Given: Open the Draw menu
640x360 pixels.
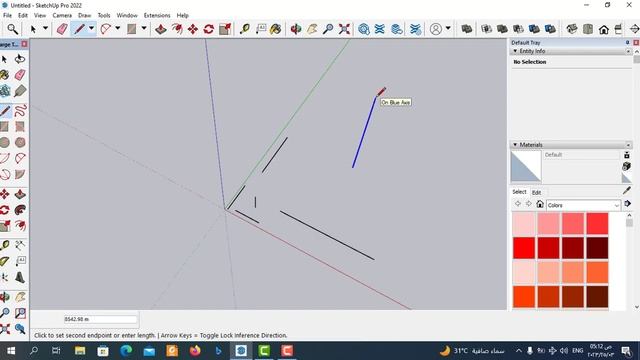Looking at the screenshot, I should (x=84, y=16).
